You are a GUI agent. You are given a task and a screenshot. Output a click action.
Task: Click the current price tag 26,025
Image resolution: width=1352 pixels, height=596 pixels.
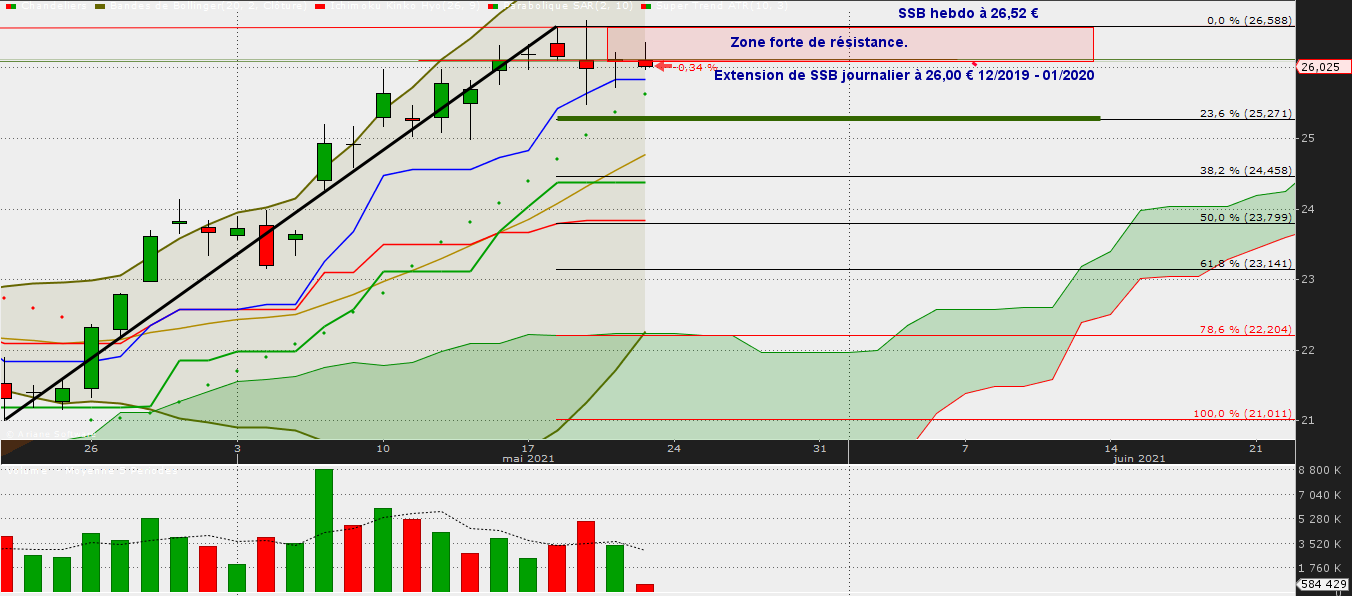[x=1320, y=67]
